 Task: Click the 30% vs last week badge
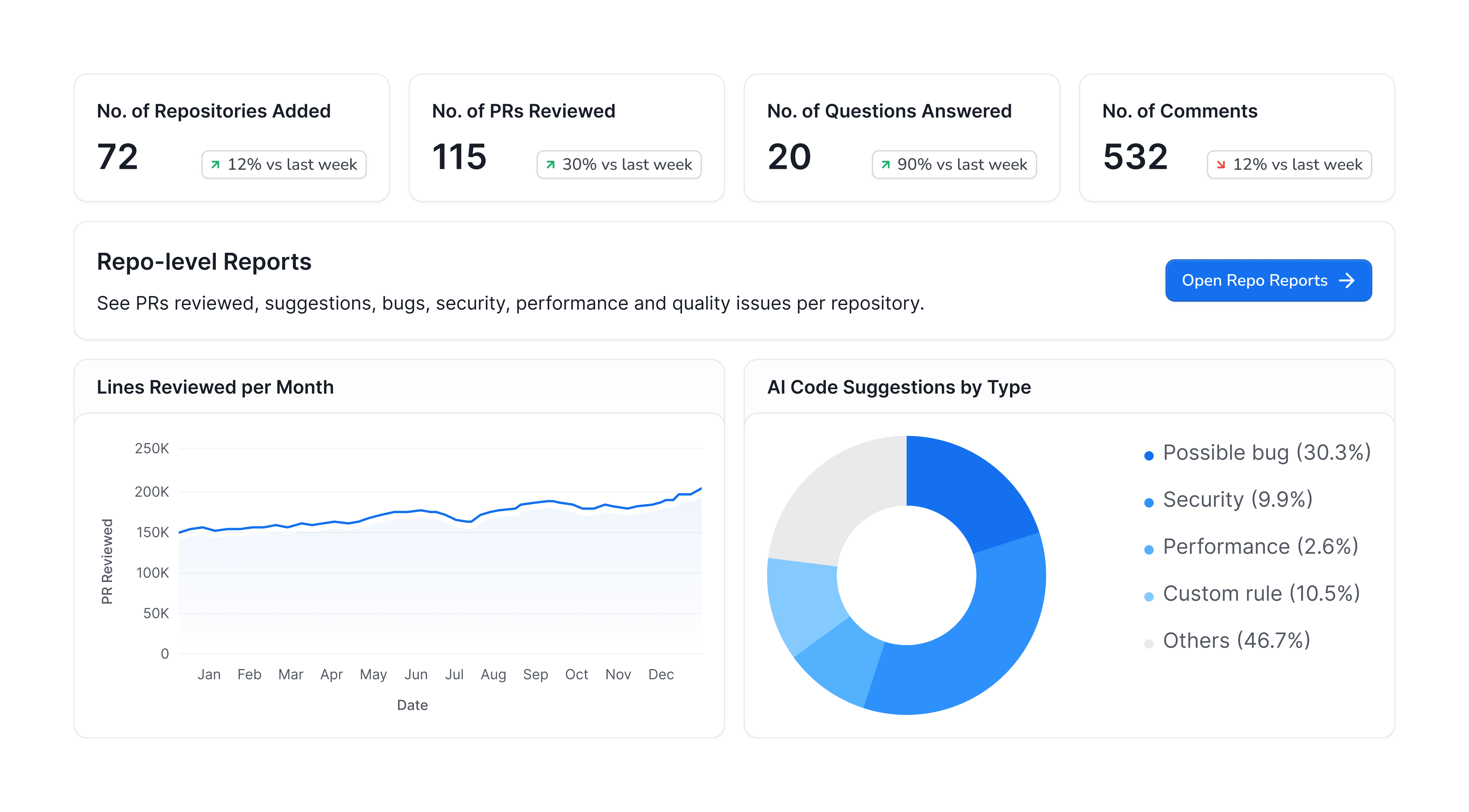(x=619, y=164)
